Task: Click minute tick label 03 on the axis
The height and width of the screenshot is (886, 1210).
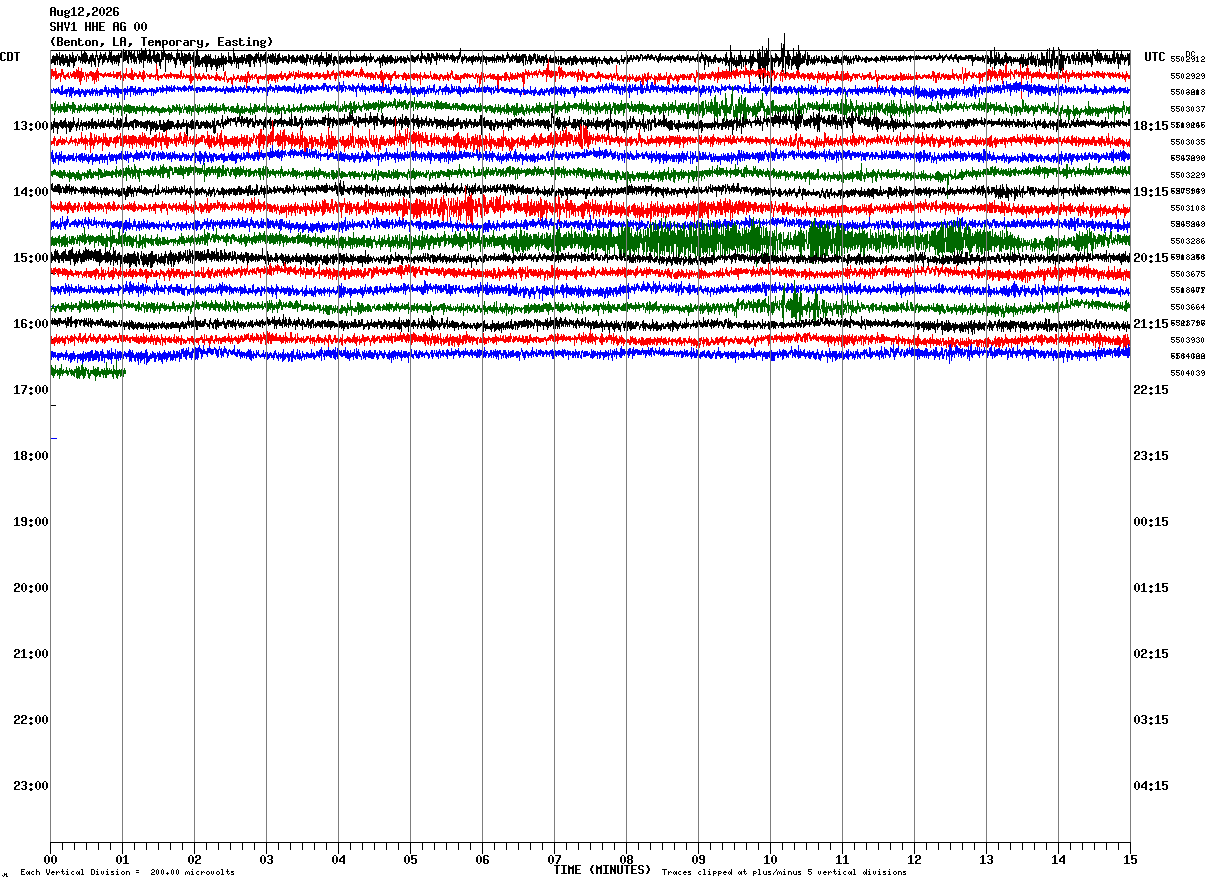Action: 266,859
